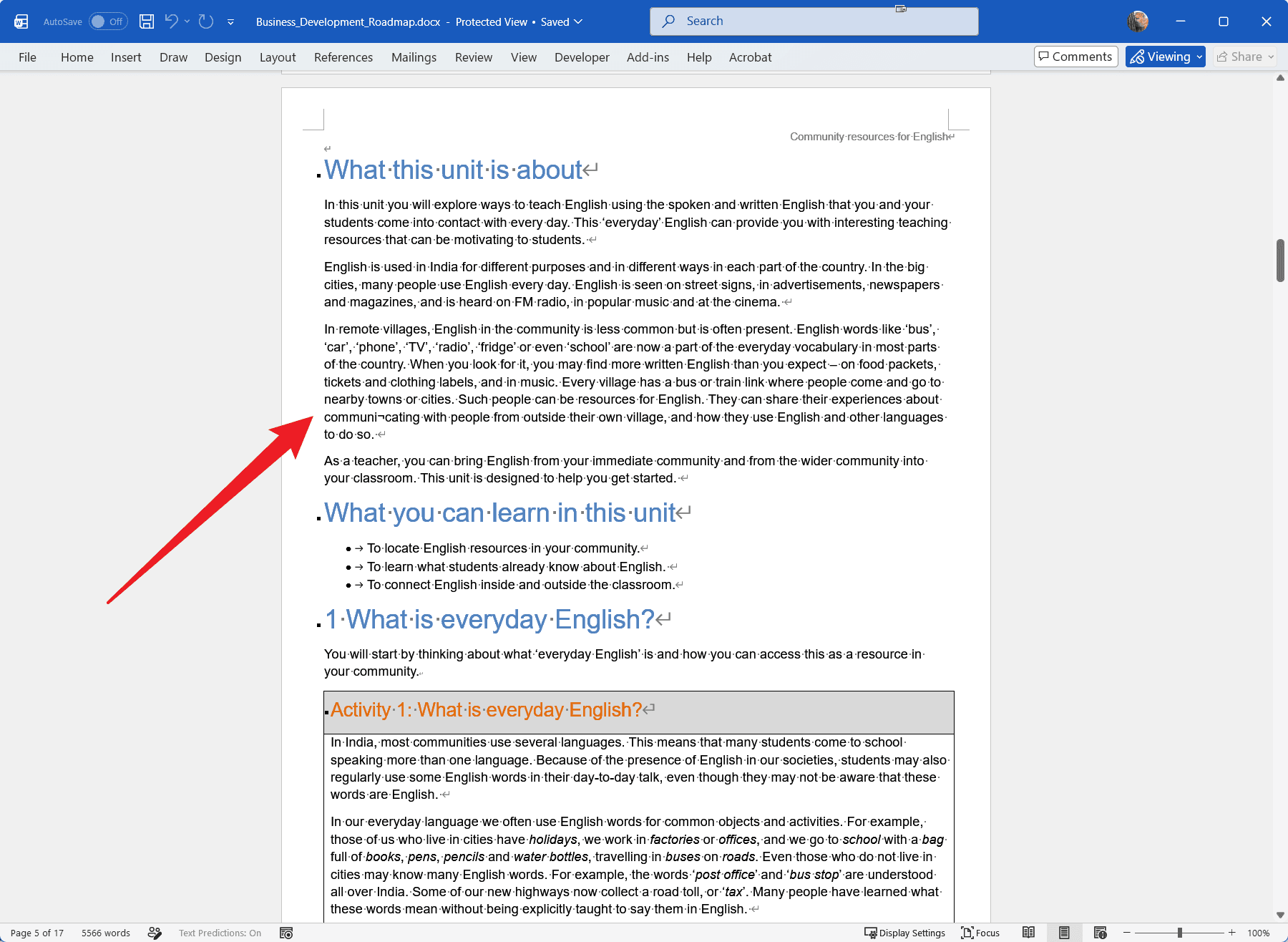This screenshot has width=1288, height=942.
Task: Enable Focus mode
Action: coord(980,933)
